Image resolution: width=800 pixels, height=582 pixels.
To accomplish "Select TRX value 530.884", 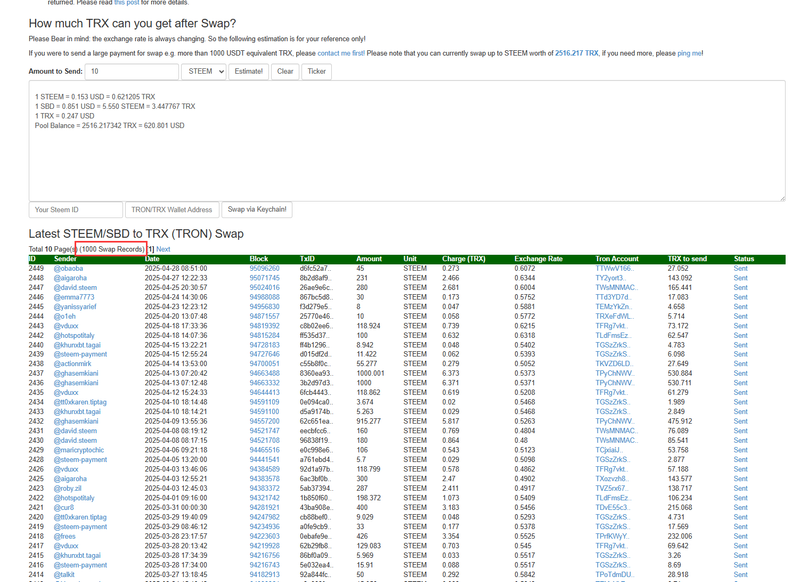I will 680,373.
